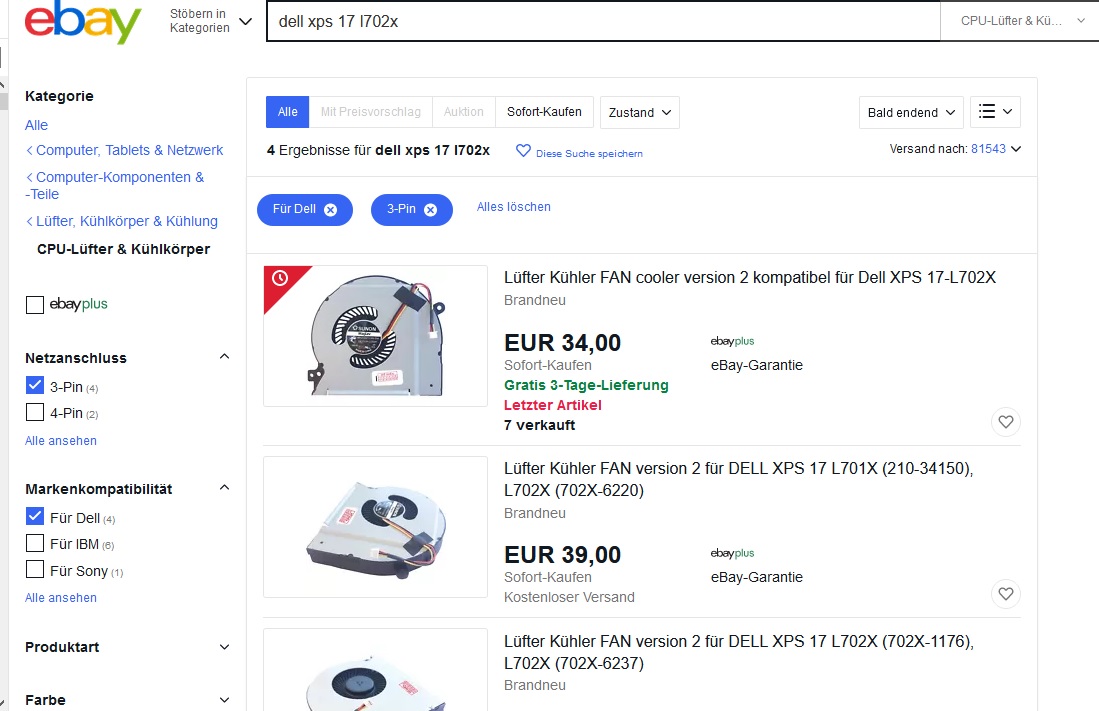Screen dimensions: 1099x711
Task: Open listing for L701X (210-34150) fan
Action: click(x=739, y=479)
